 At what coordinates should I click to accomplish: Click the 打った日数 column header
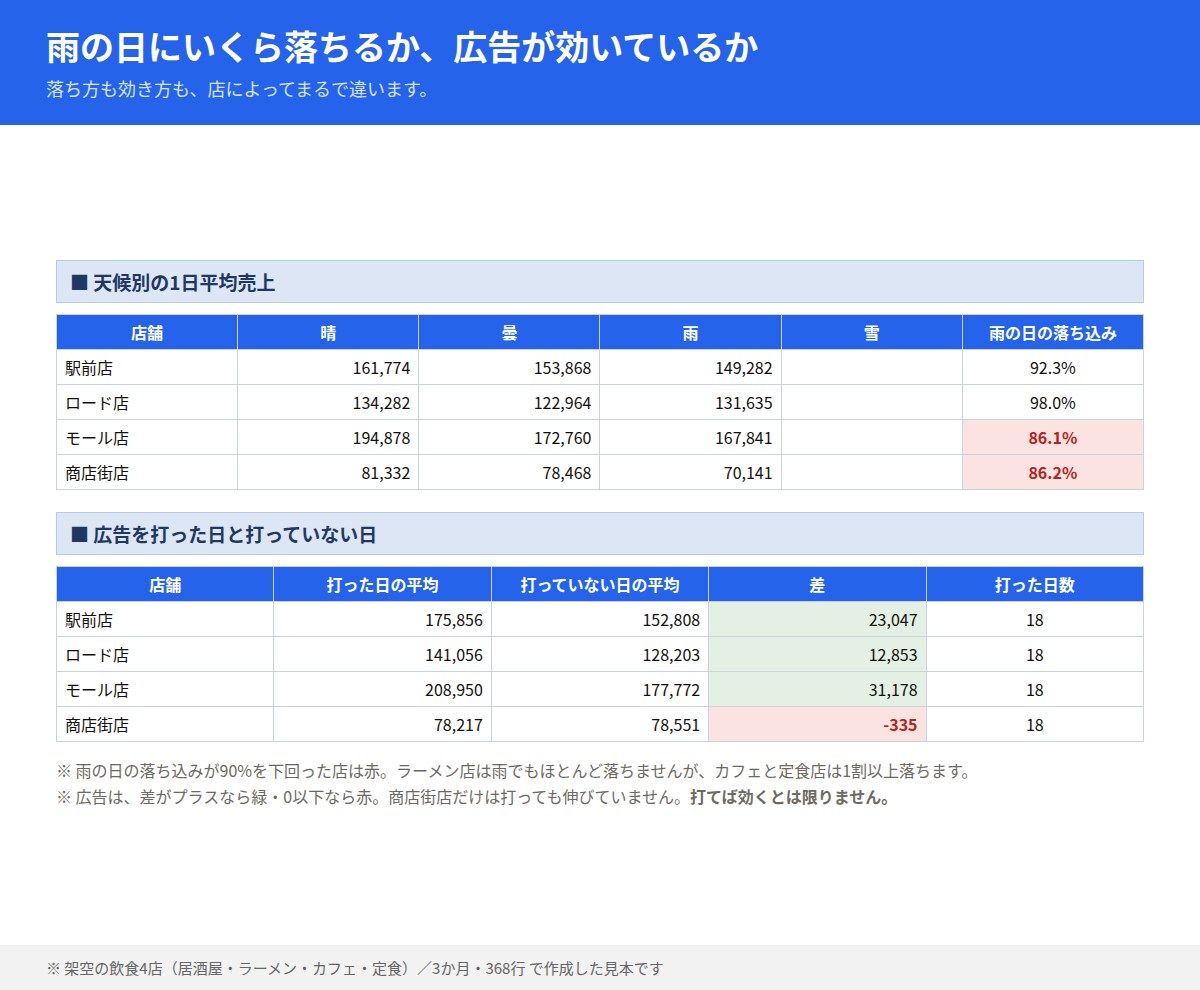(x=1035, y=585)
